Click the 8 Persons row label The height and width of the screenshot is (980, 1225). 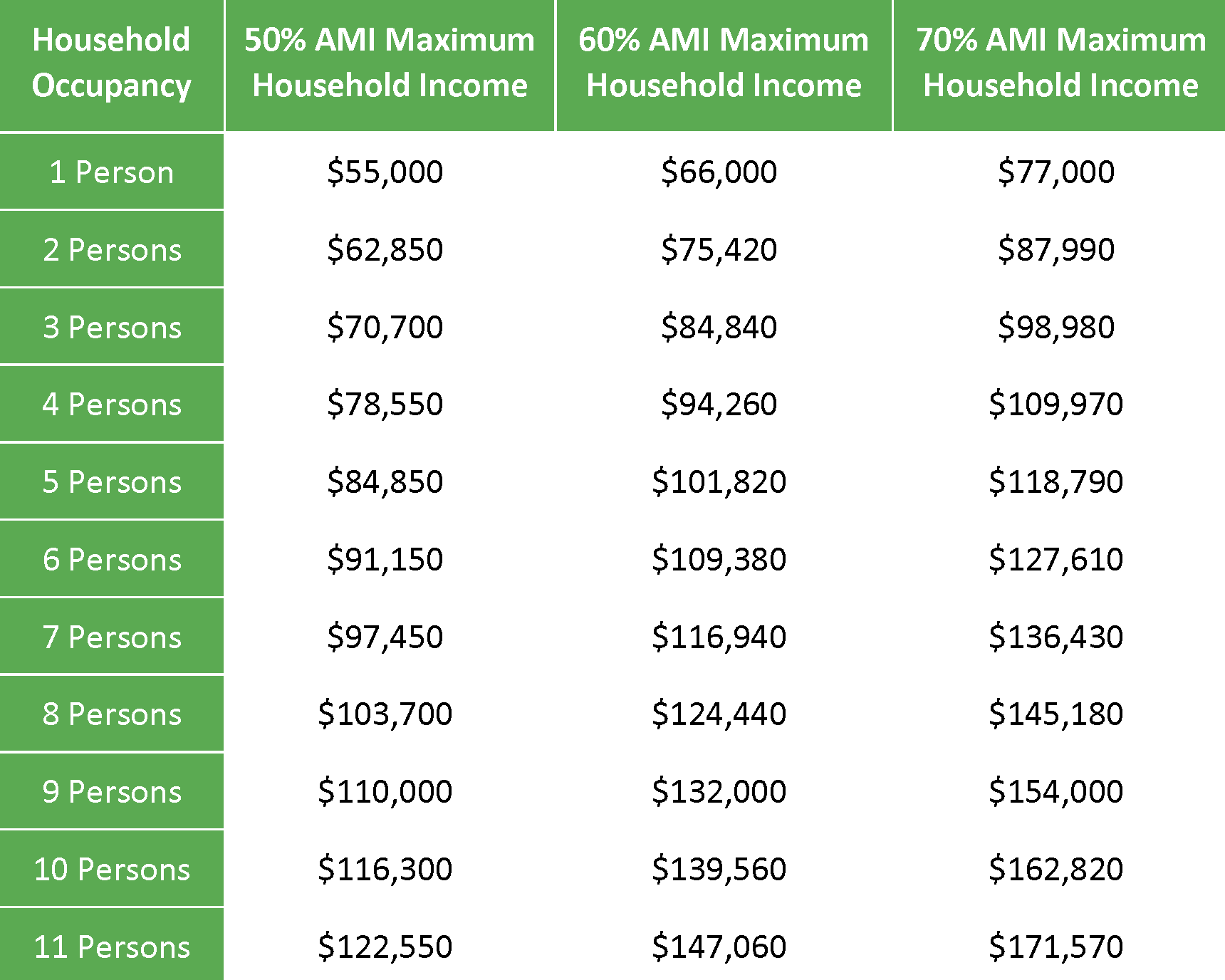tap(112, 714)
